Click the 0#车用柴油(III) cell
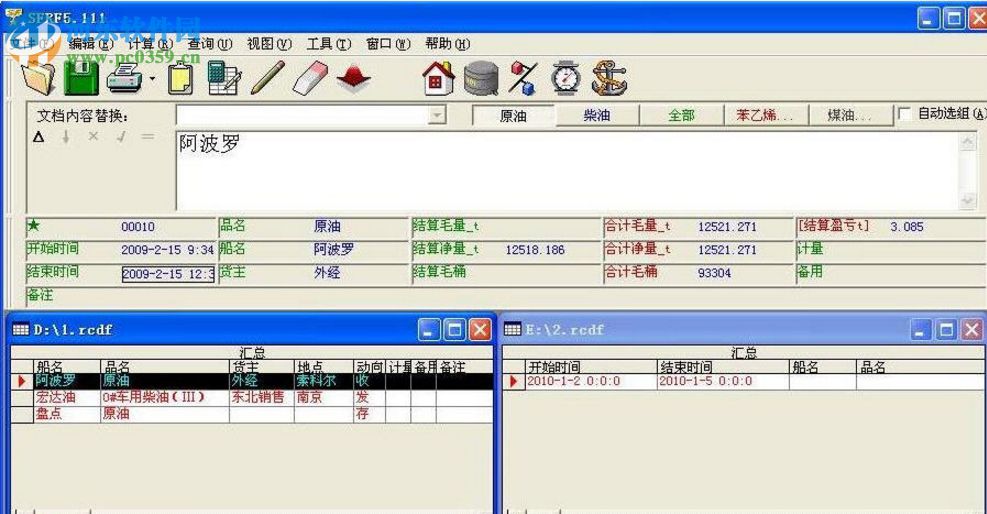The height and width of the screenshot is (514, 987). click(165, 398)
